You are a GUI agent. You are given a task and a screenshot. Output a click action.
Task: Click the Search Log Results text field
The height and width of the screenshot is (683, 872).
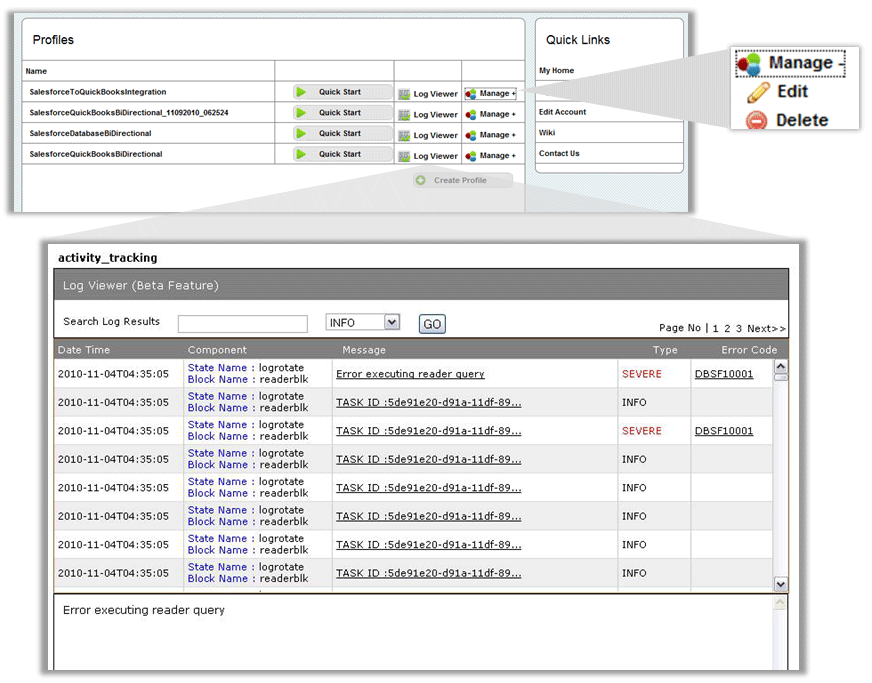(x=242, y=324)
